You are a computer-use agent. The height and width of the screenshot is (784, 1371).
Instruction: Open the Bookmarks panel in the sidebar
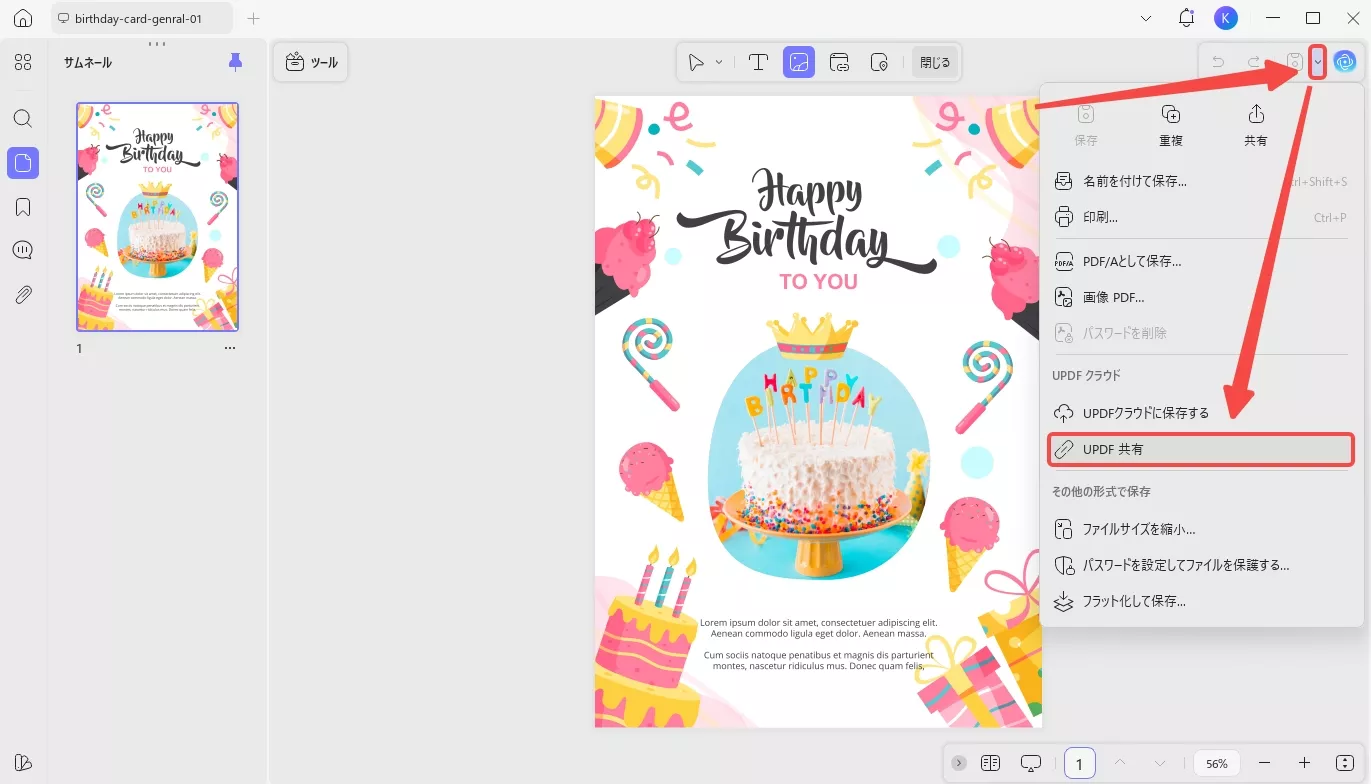coord(22,206)
